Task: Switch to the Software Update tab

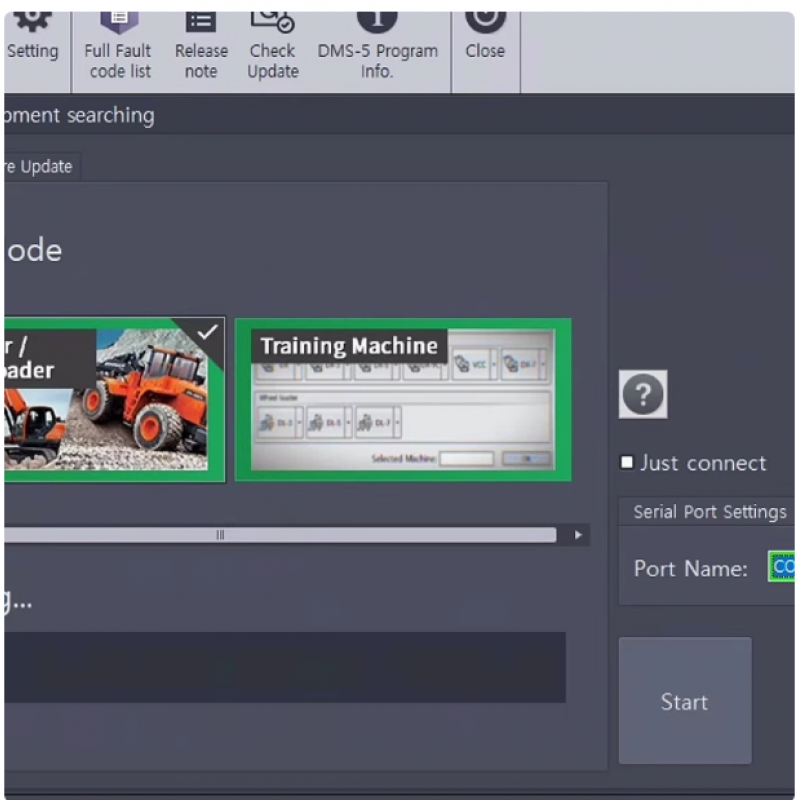Action: (37, 166)
